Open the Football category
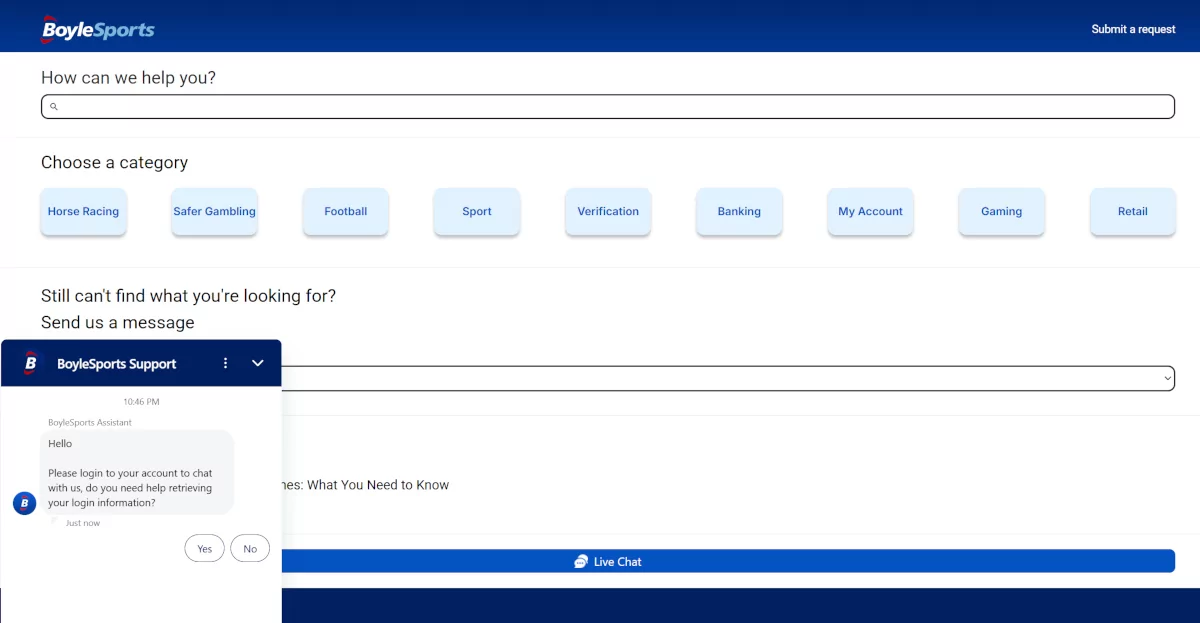Image resolution: width=1200 pixels, height=623 pixels. [x=346, y=212]
